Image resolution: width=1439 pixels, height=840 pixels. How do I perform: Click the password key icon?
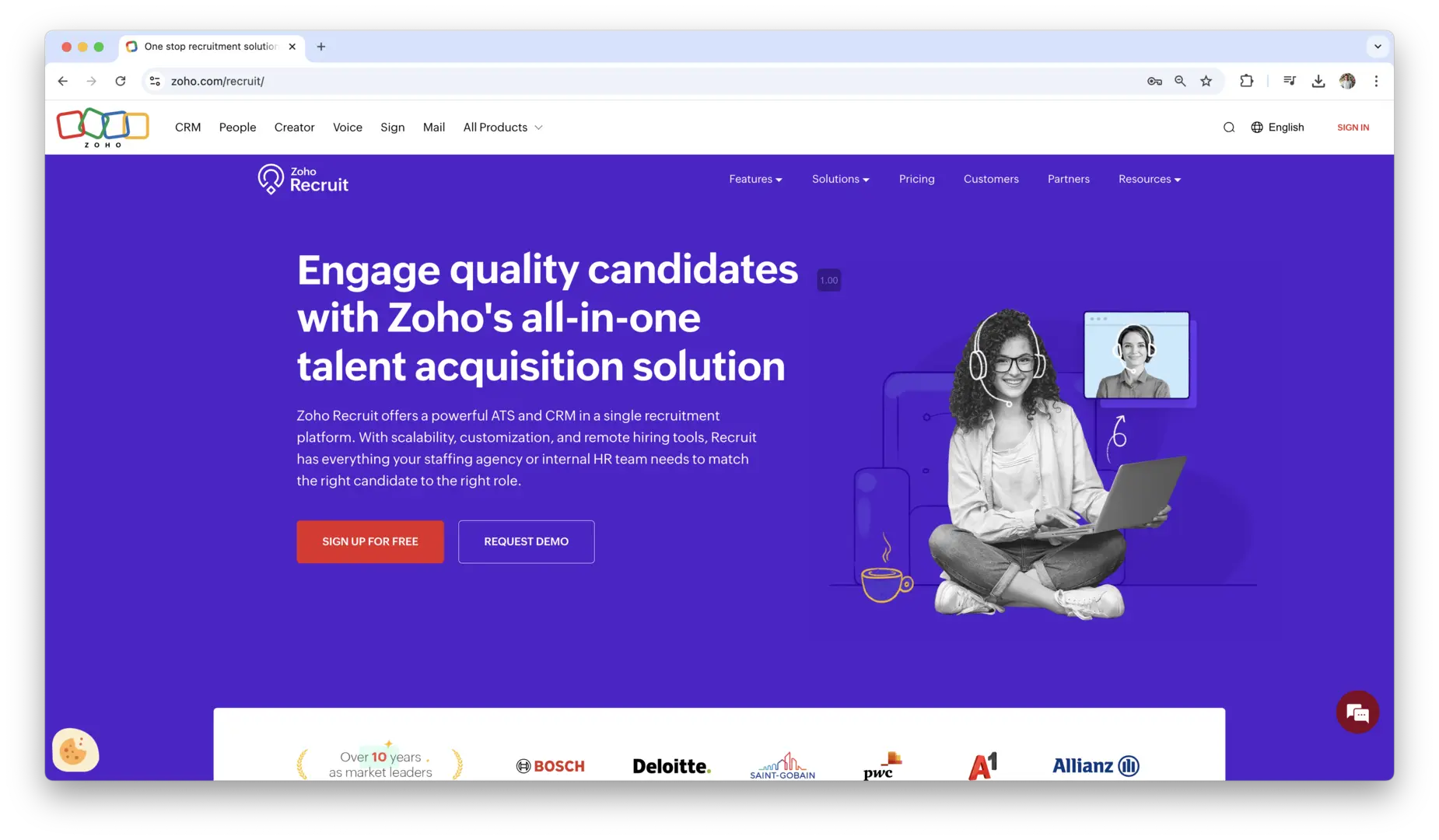click(1154, 81)
